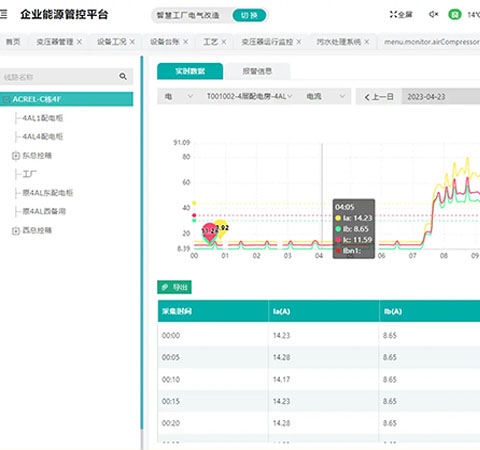Viewport: 480px width, 450px height.
Task: Expand the 西总控箱 tree node
Action: tap(16, 231)
